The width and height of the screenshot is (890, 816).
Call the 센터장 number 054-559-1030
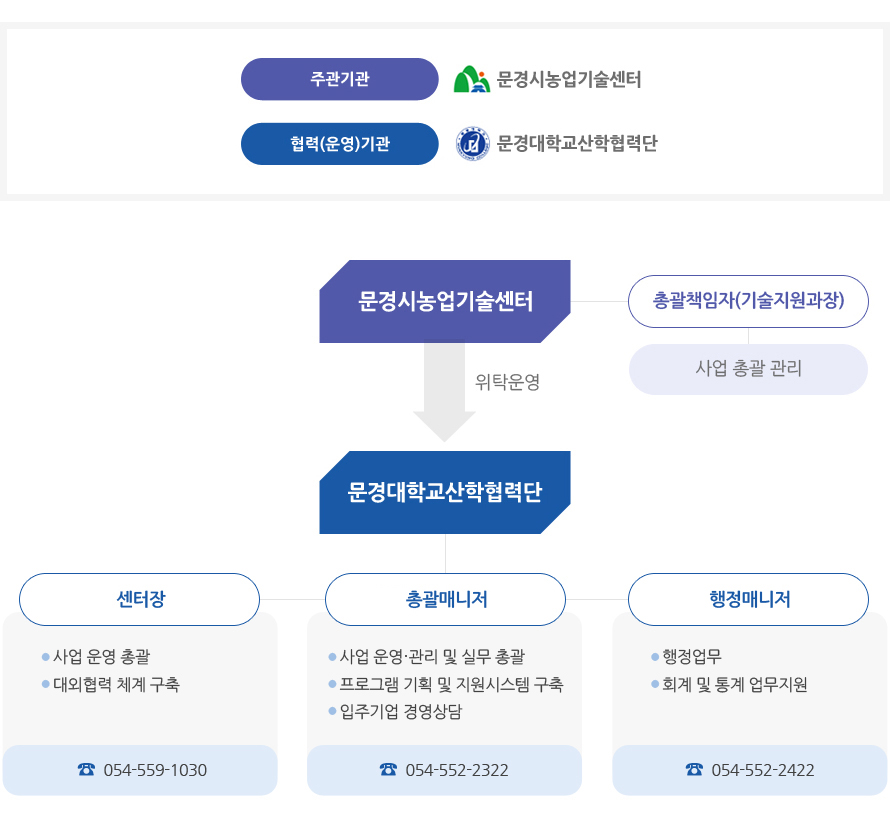pos(155,770)
